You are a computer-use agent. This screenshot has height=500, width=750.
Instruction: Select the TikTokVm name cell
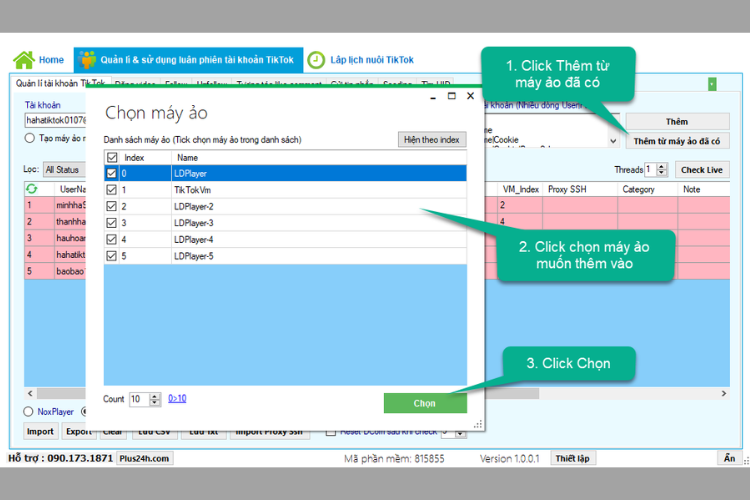319,190
